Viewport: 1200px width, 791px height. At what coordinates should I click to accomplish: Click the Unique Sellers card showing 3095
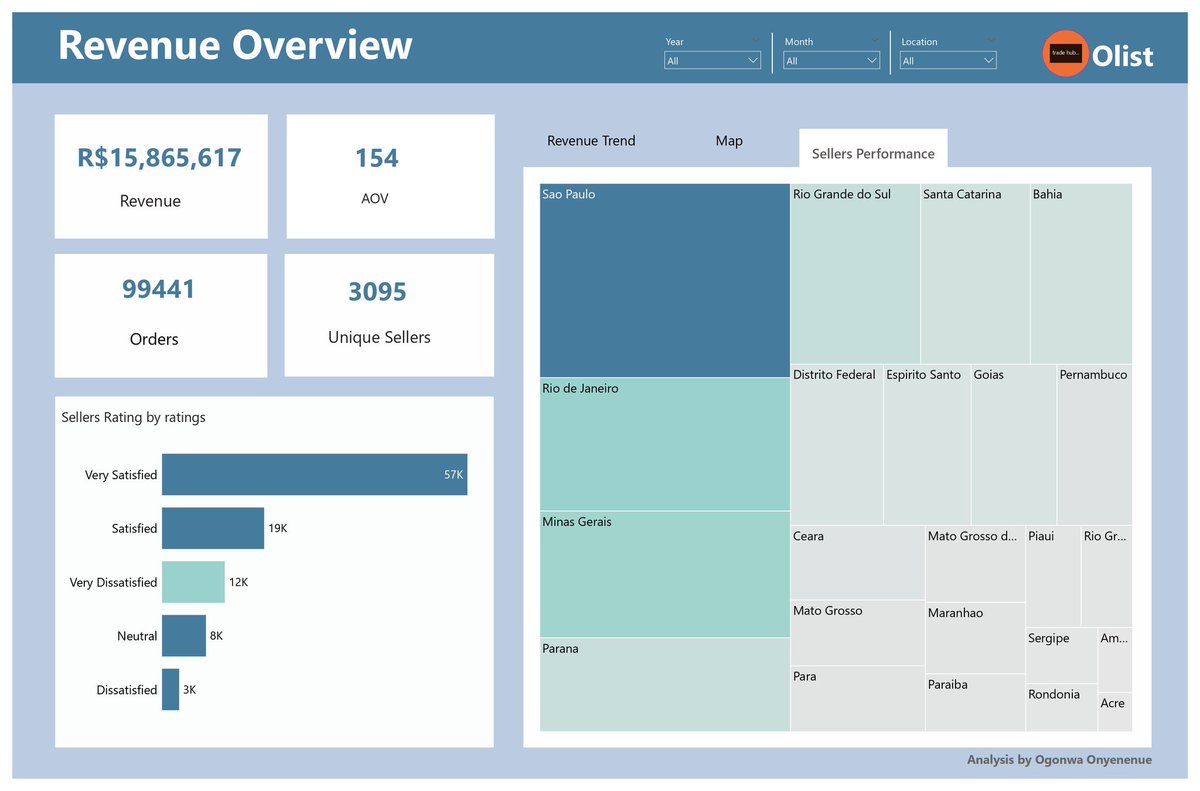coord(389,314)
